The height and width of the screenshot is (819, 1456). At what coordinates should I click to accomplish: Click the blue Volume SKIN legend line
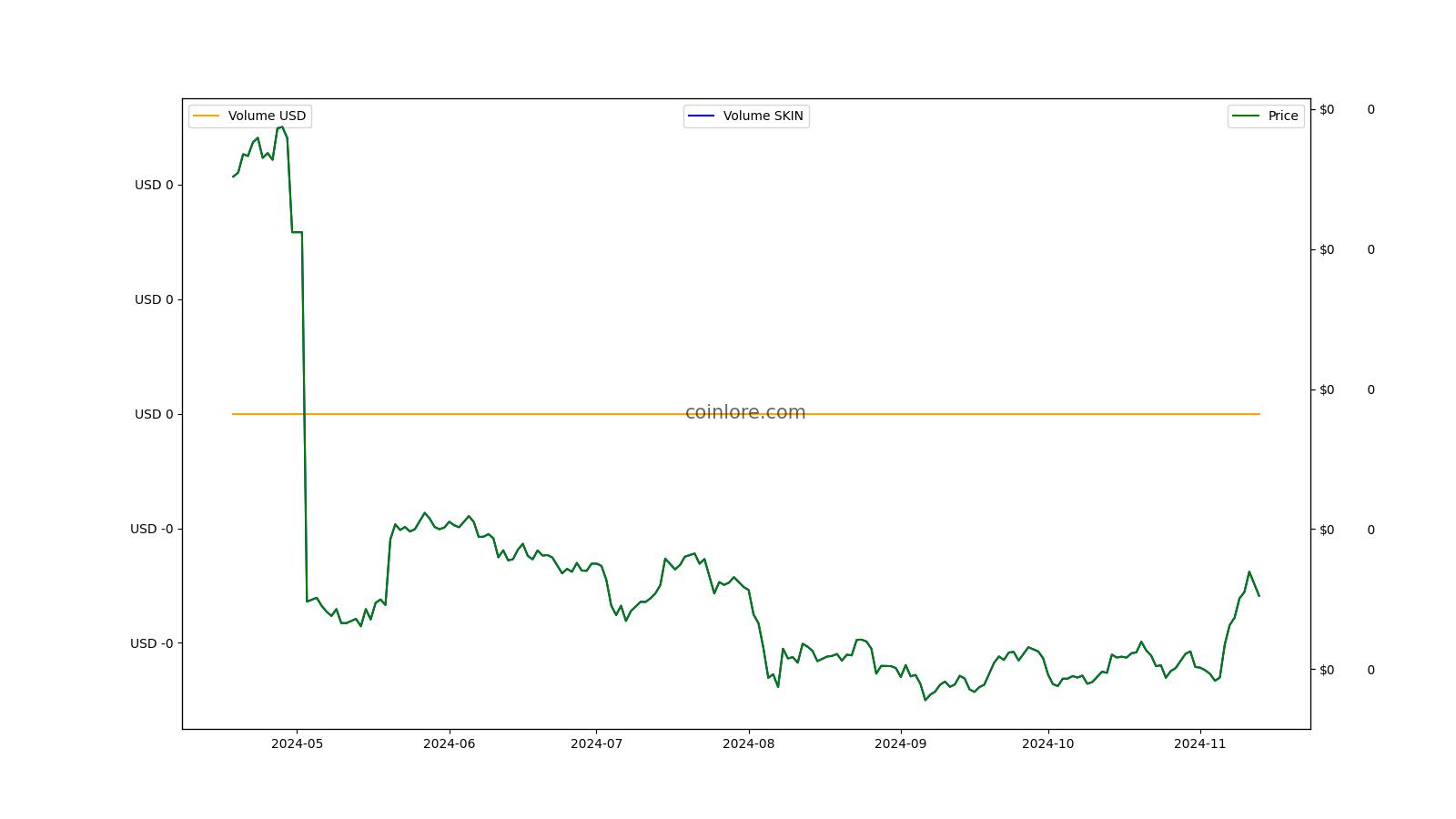pos(702,116)
